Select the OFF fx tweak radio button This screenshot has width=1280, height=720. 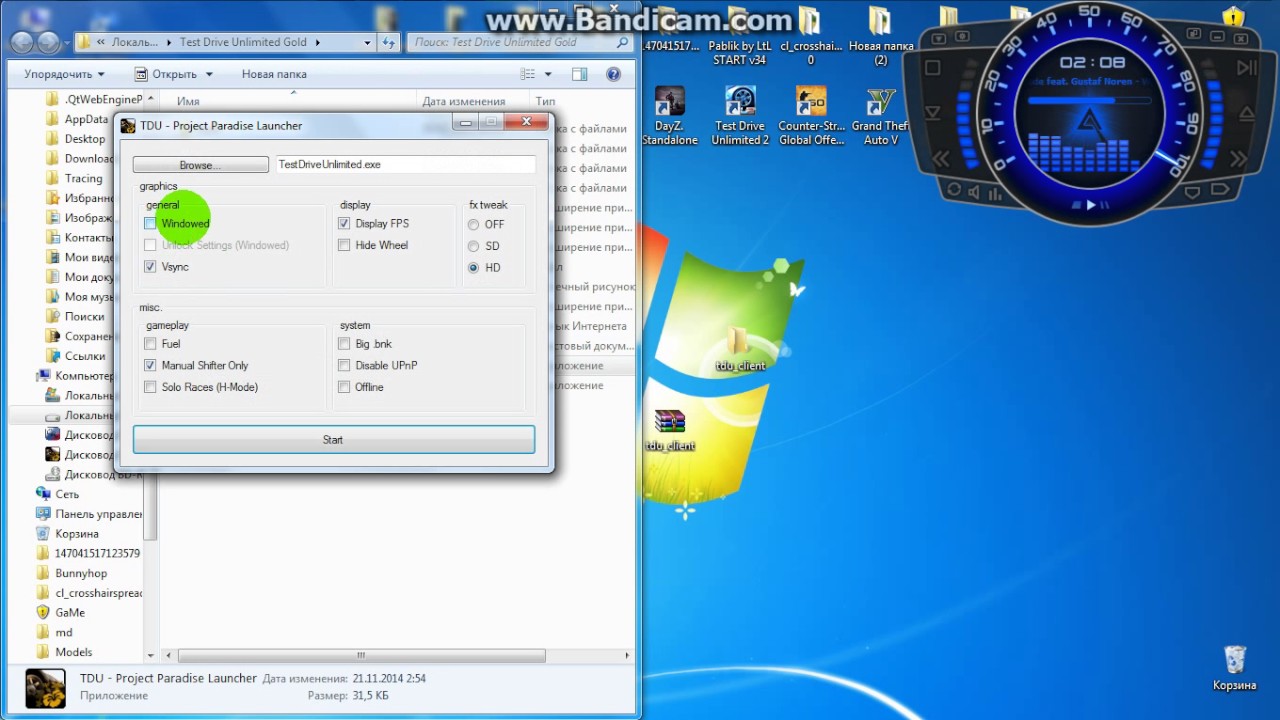pyautogui.click(x=474, y=224)
